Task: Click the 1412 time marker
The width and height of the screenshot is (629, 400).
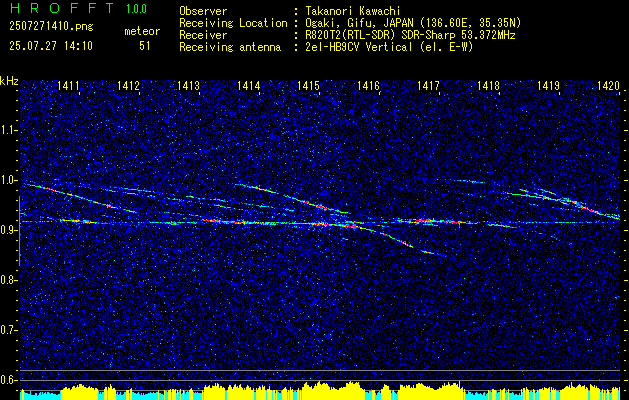Action: click(x=128, y=86)
